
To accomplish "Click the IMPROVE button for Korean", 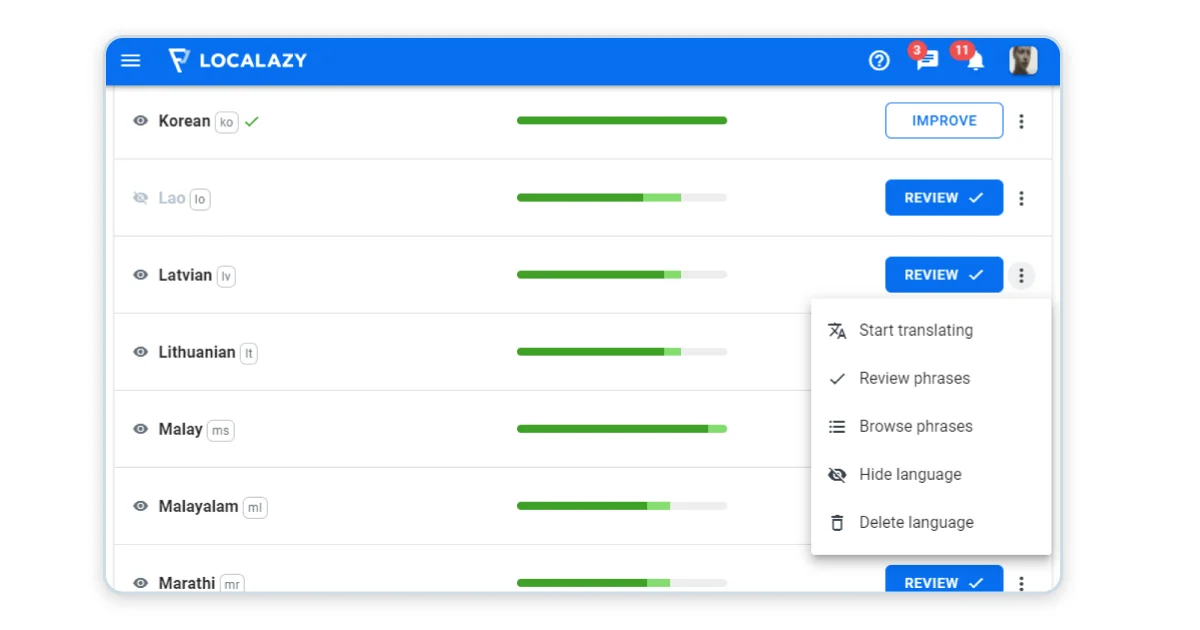I will point(943,120).
